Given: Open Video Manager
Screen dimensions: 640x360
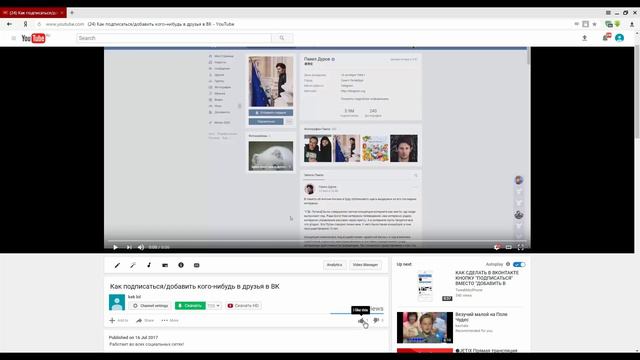Looking at the screenshot, I should [365, 265].
